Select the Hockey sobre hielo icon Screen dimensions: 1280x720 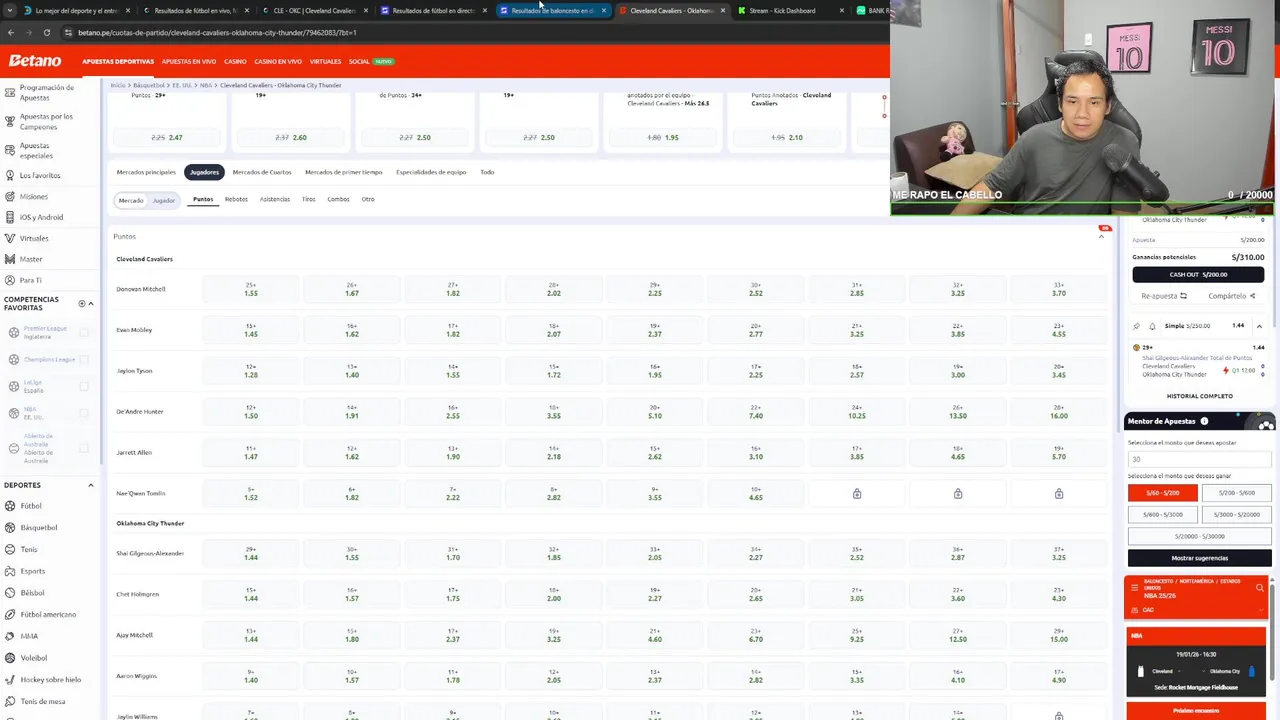(9, 680)
